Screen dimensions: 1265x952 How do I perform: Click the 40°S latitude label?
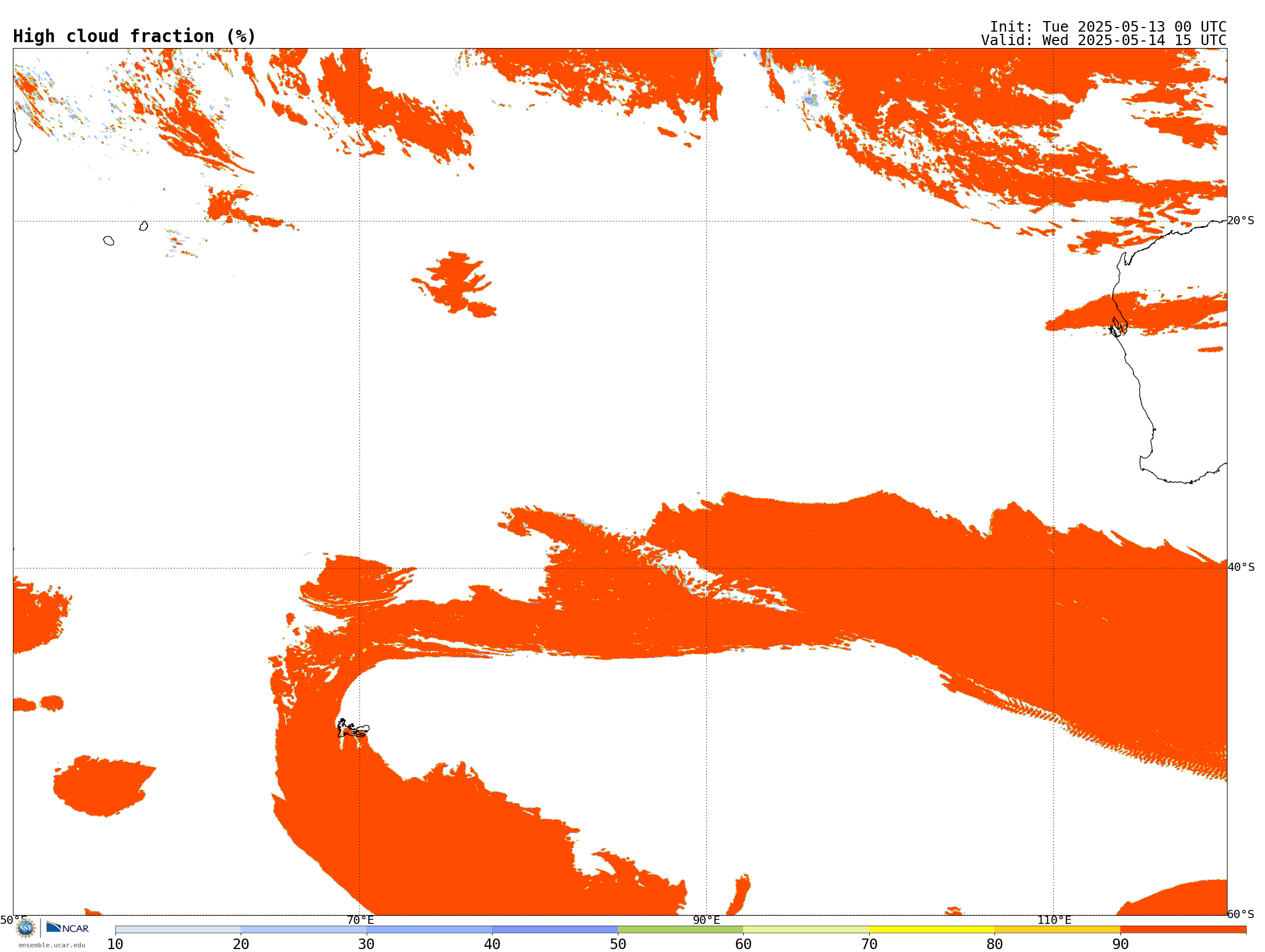(x=1241, y=567)
